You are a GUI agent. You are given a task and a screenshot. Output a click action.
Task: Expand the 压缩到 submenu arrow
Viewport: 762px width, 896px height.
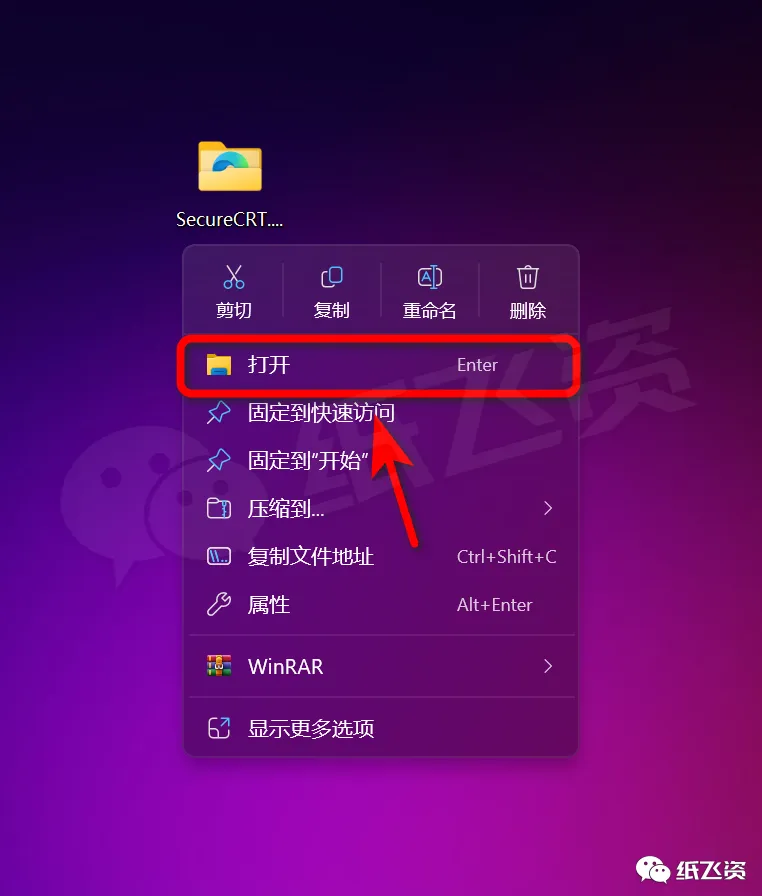click(x=548, y=508)
